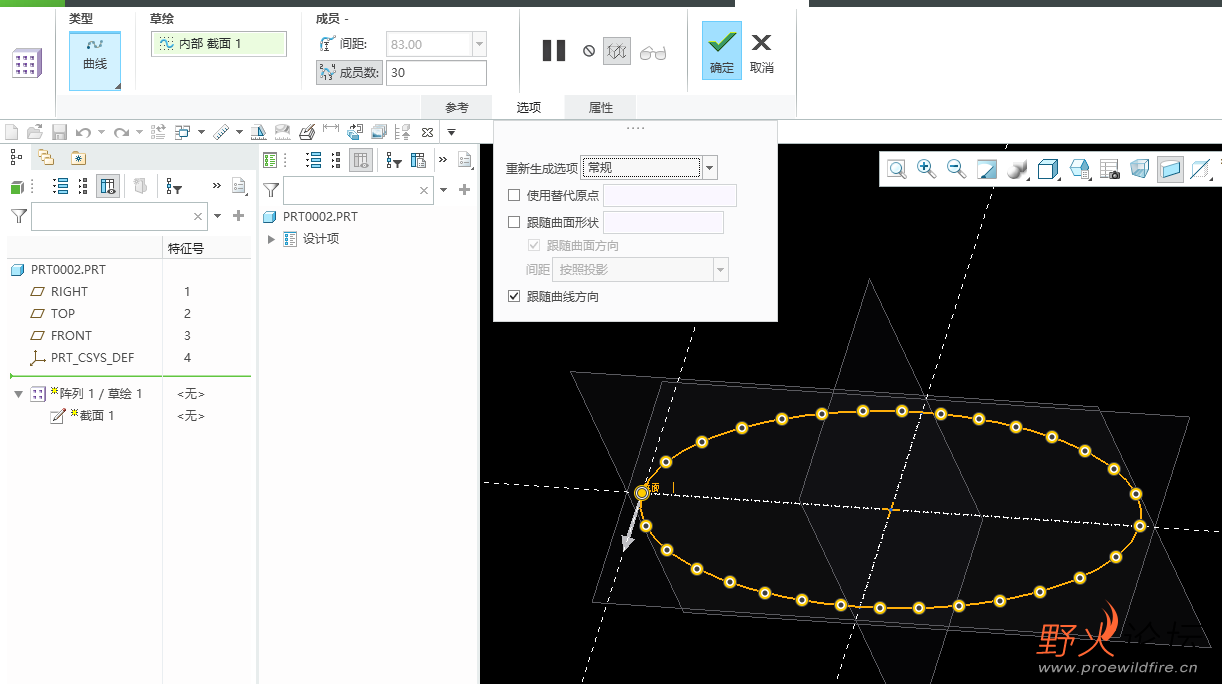1222x684 pixels.
Task: Click the Zoom In magnifier icon
Action: 927,169
